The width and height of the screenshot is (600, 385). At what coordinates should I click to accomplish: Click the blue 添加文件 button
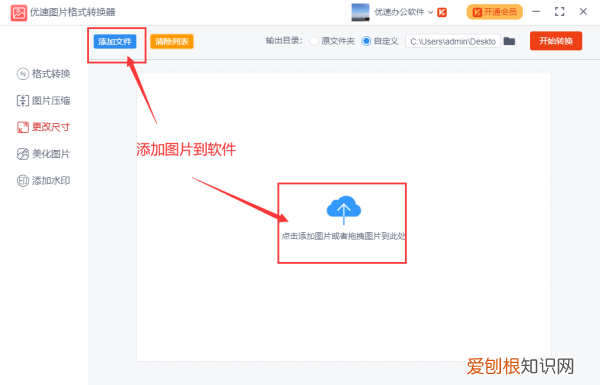pyautogui.click(x=115, y=41)
